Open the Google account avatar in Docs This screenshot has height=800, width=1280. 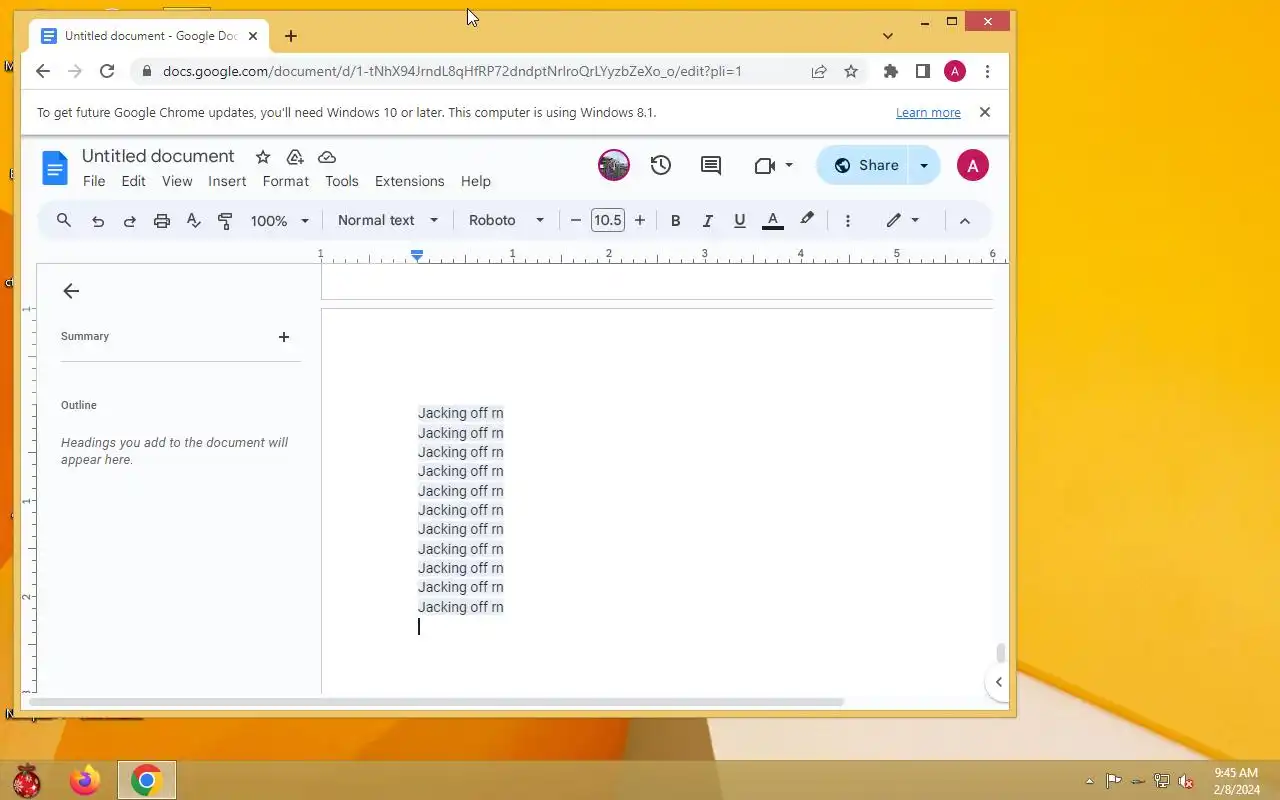pos(973,166)
